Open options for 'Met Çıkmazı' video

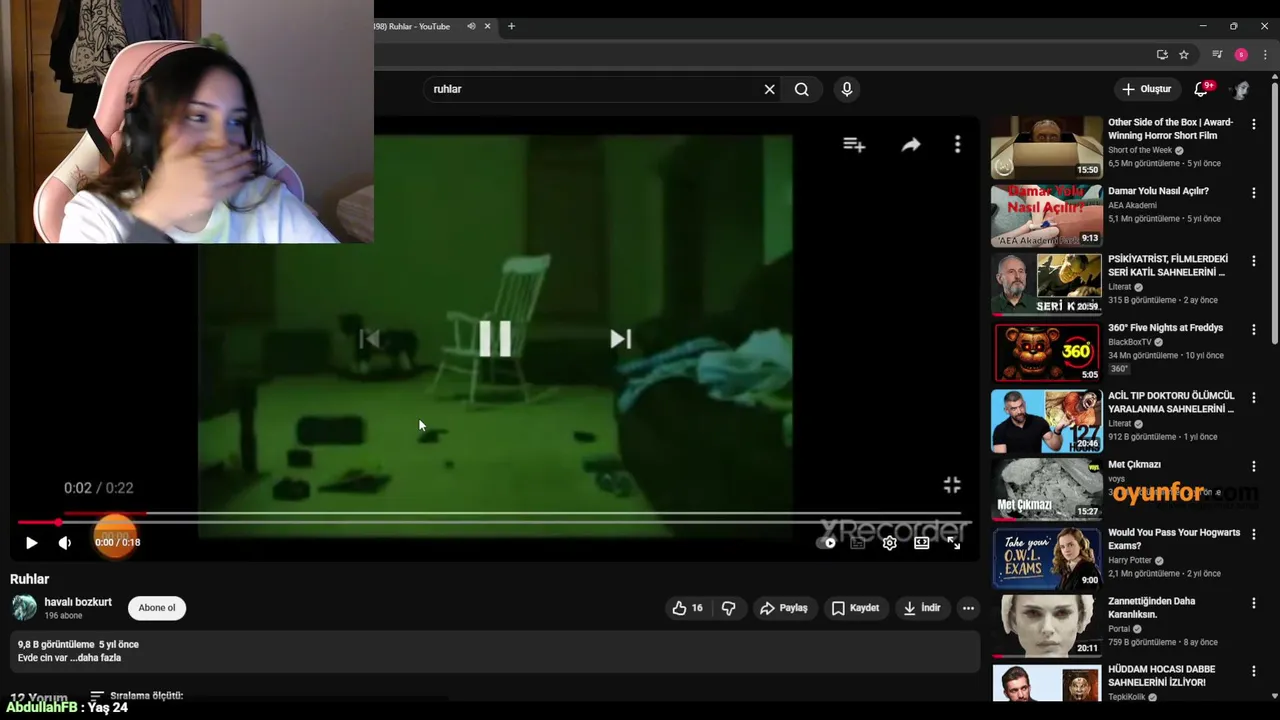coord(1253,466)
